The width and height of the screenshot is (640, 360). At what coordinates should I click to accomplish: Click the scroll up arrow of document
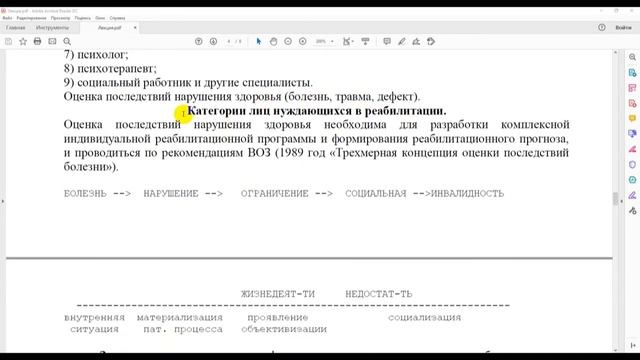pyautogui.click(x=616, y=52)
